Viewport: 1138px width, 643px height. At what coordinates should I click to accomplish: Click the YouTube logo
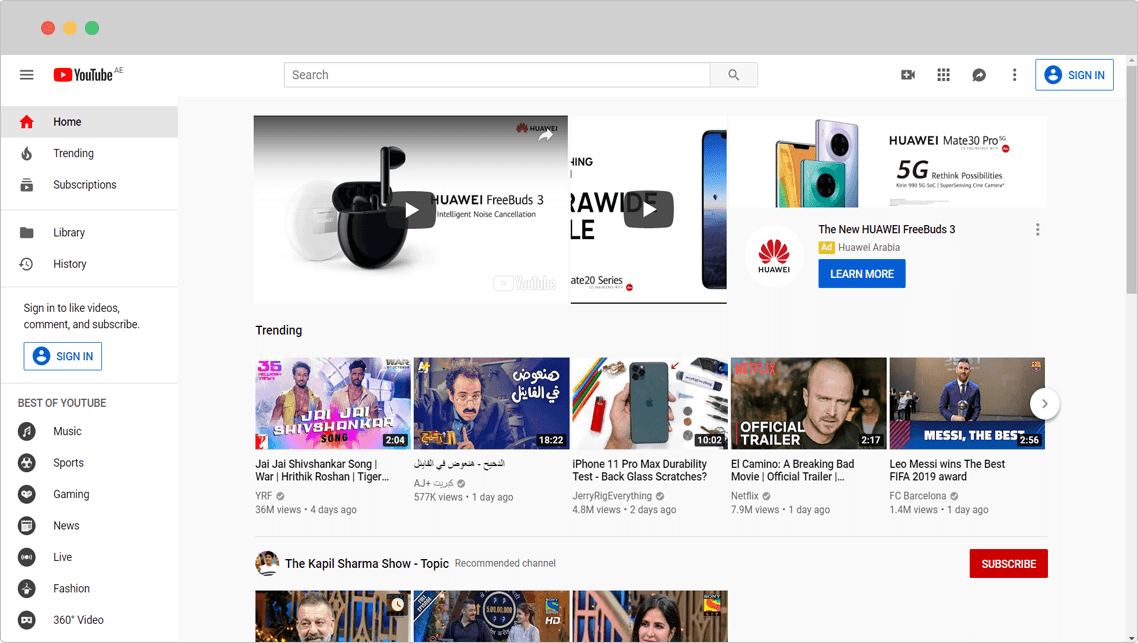pos(83,75)
